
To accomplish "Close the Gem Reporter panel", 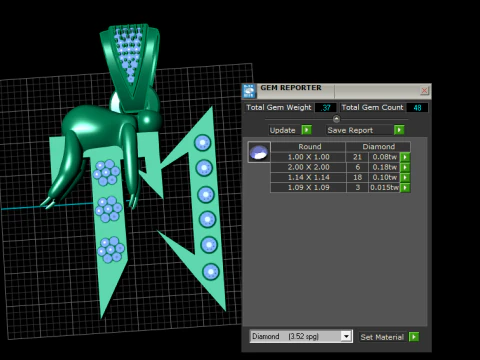I will coord(424,90).
